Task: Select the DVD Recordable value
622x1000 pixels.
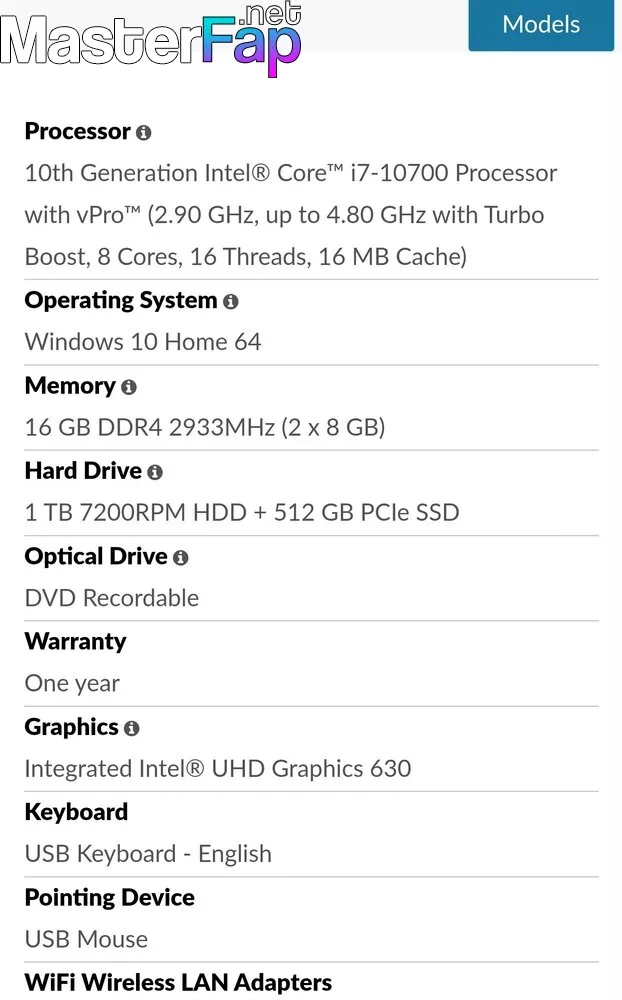Action: pos(112,598)
